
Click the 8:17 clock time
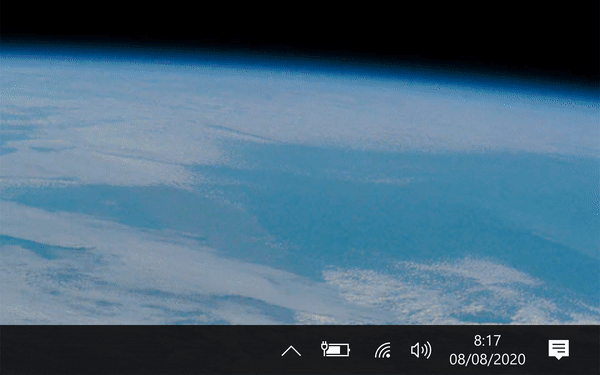coord(487,340)
